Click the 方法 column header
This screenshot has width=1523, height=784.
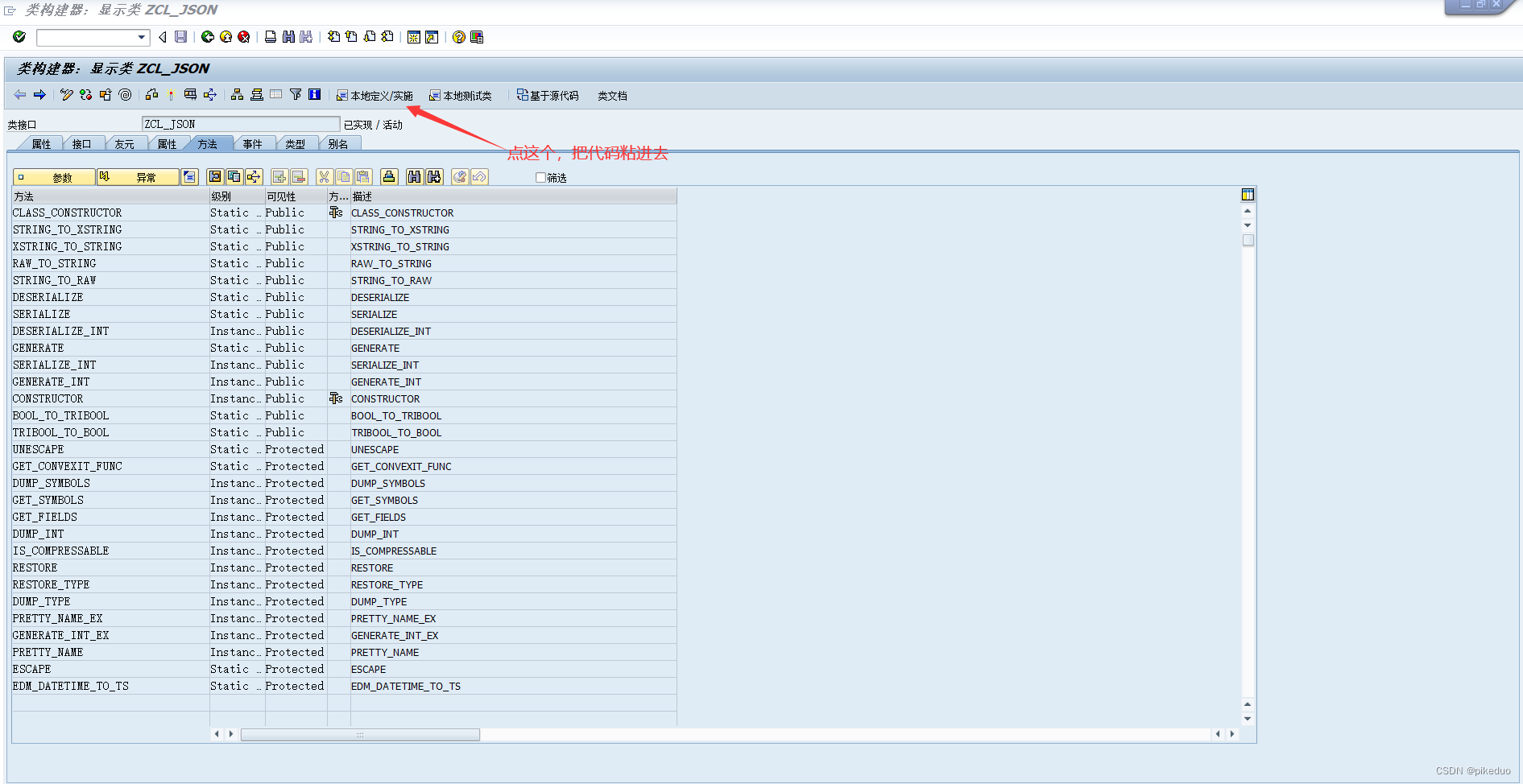pos(110,196)
